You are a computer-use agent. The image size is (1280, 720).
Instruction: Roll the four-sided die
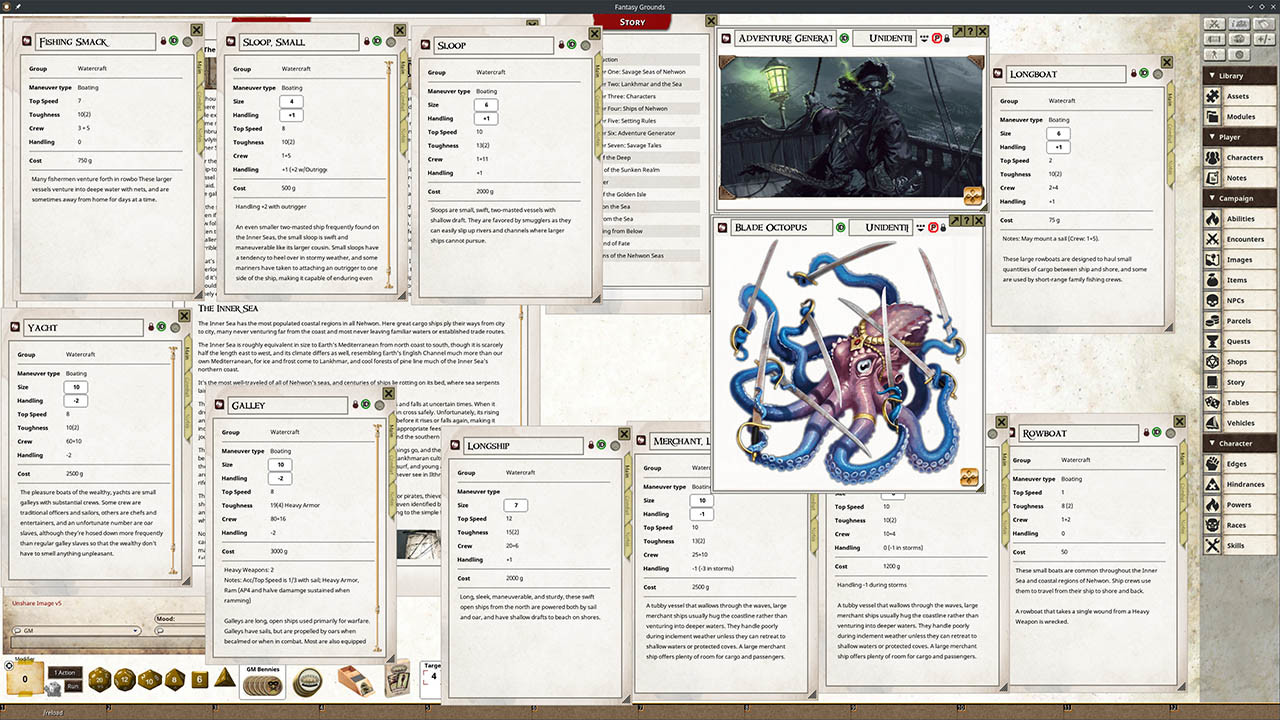(223, 681)
